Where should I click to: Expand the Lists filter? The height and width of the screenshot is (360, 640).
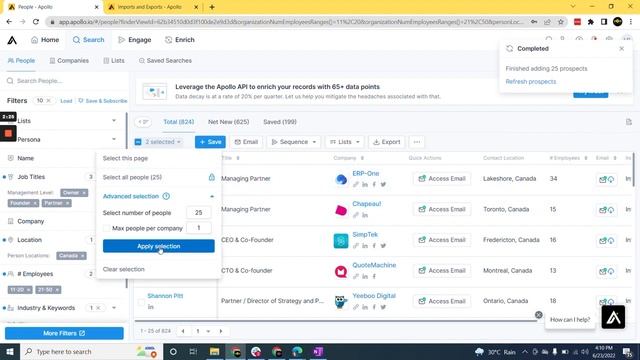pos(114,121)
